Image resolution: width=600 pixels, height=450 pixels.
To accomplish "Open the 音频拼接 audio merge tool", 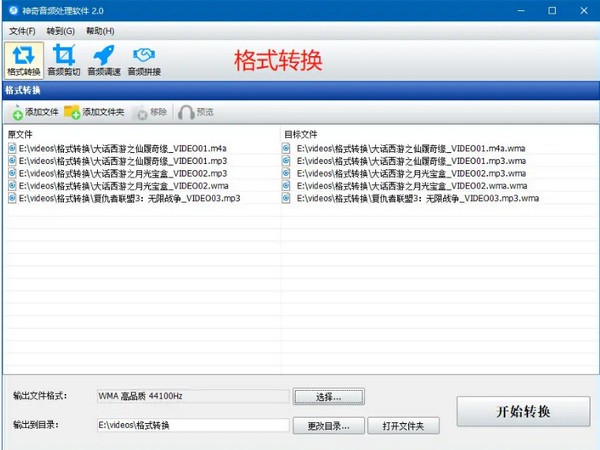I will tap(145, 60).
